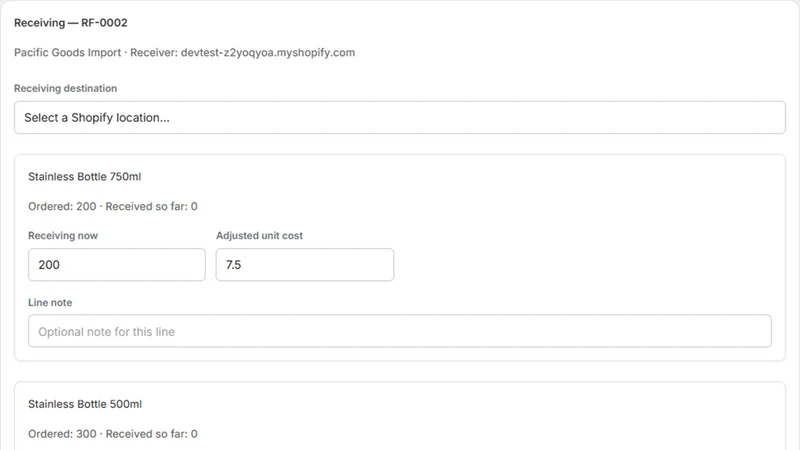Edit the Adjusted unit cost field

305,264
